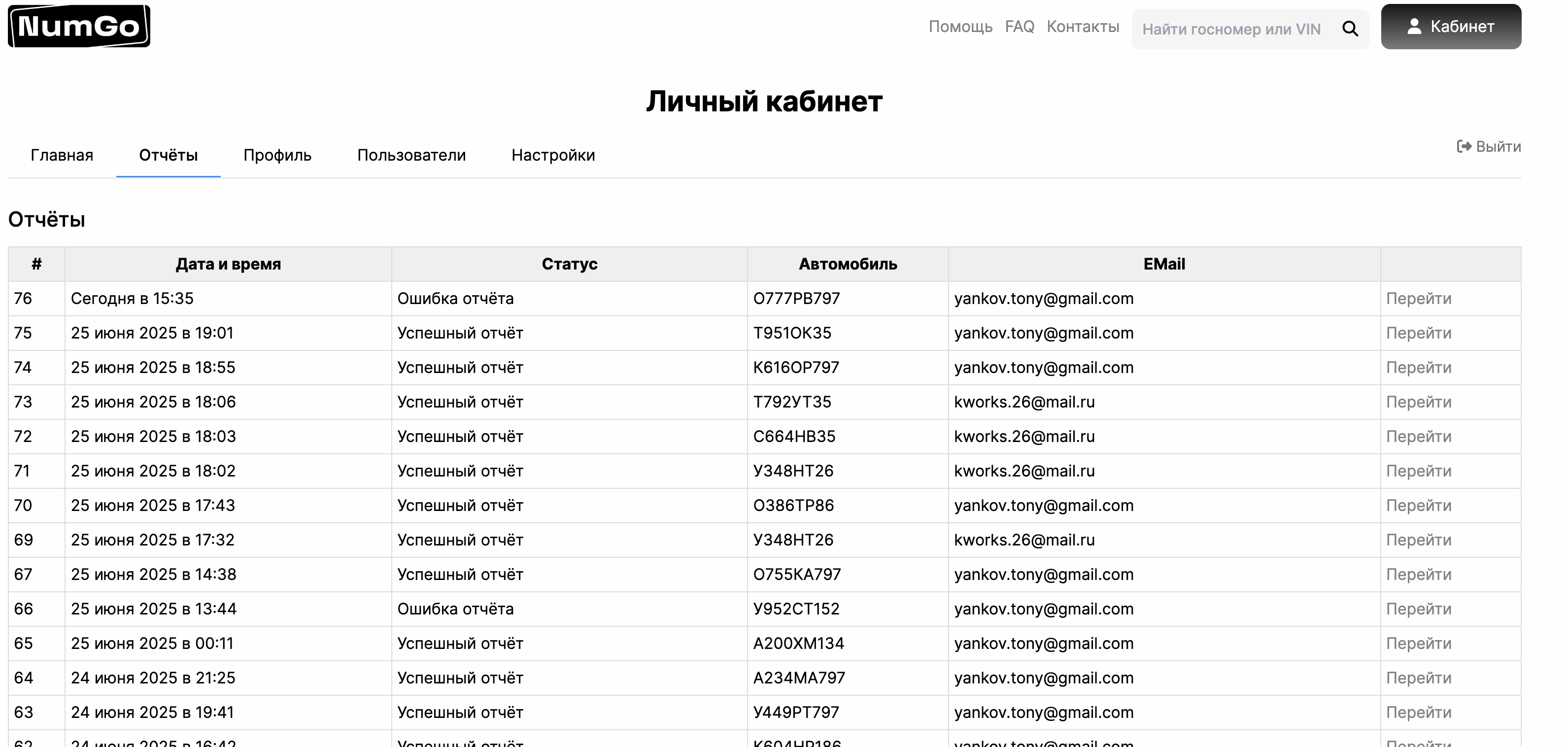Open report for car Т951ОК35
Viewport: 1568px width, 747px height.
pyautogui.click(x=1418, y=333)
